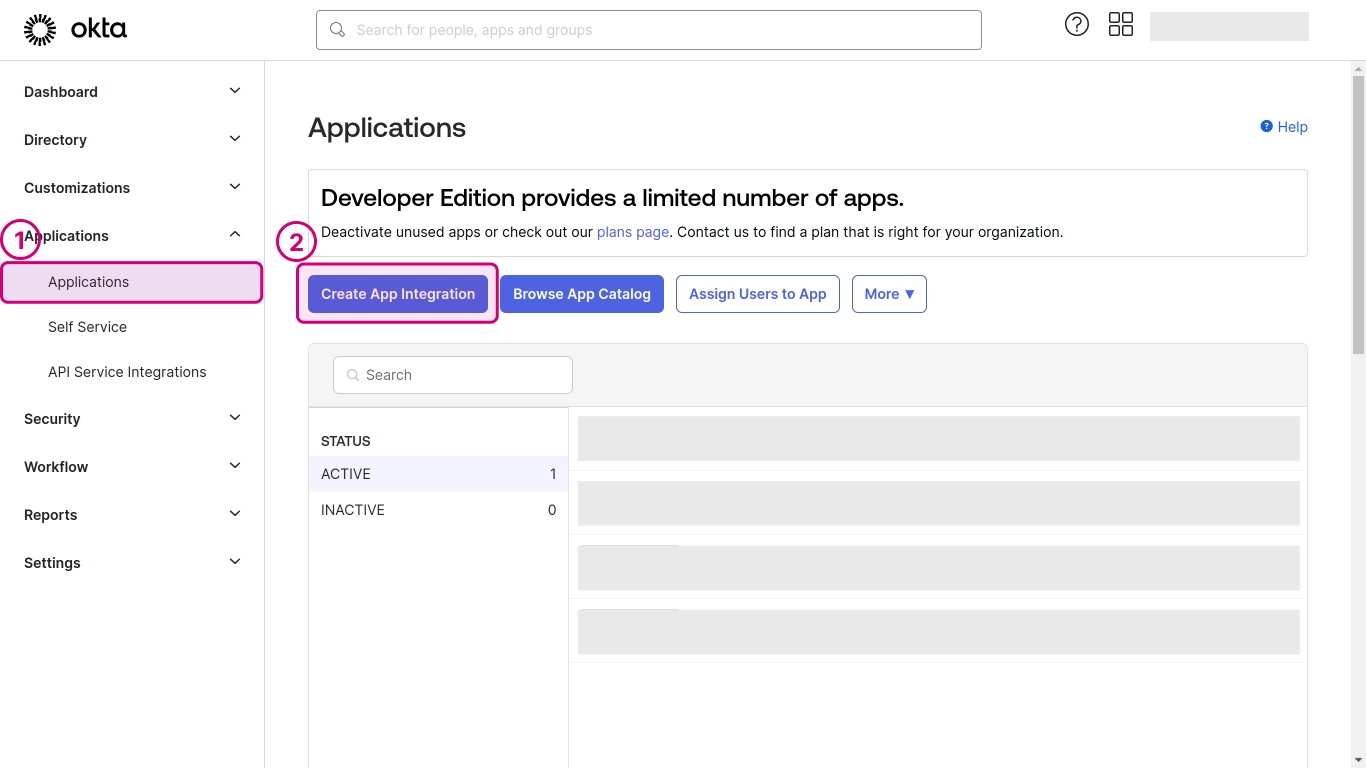Select Self Service in sidebar
The width and height of the screenshot is (1366, 768).
(87, 327)
